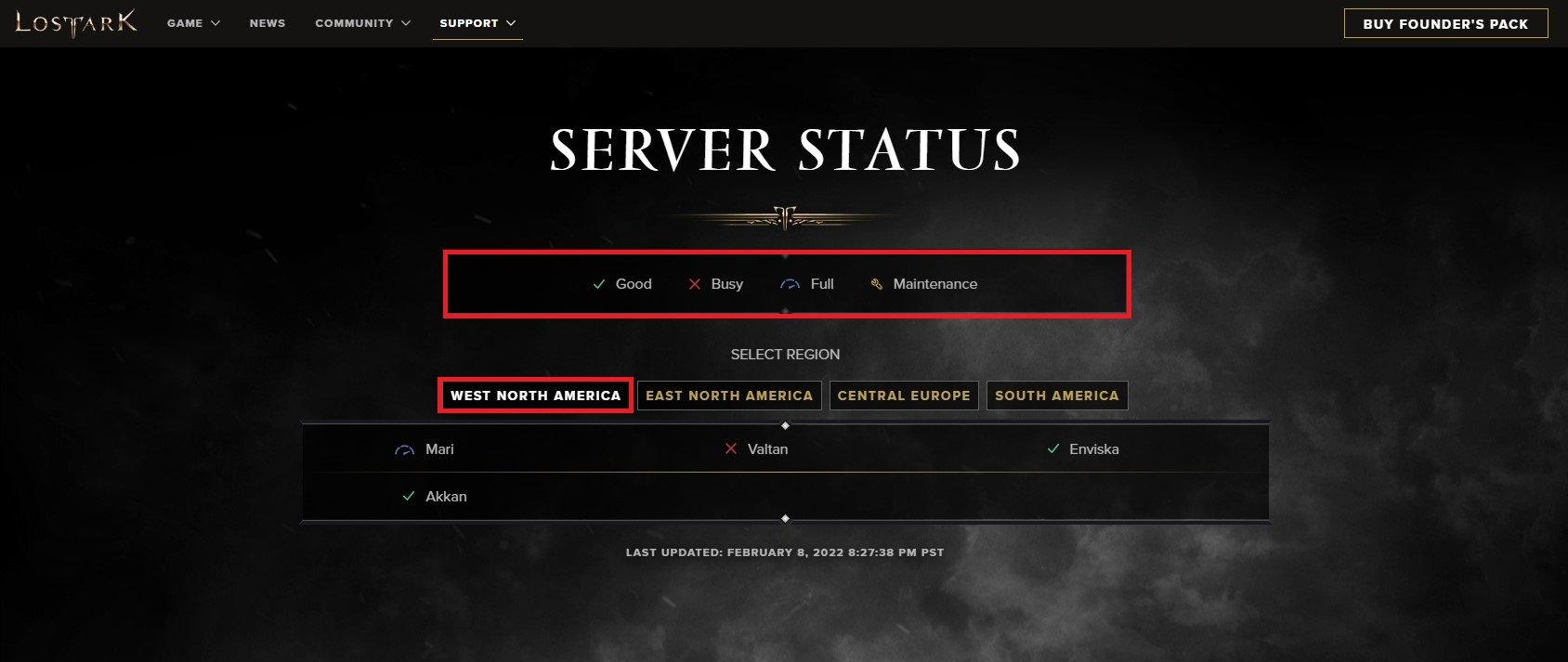Click the Full gauge legend icon
Screen dimensions: 1568x662
click(x=790, y=284)
